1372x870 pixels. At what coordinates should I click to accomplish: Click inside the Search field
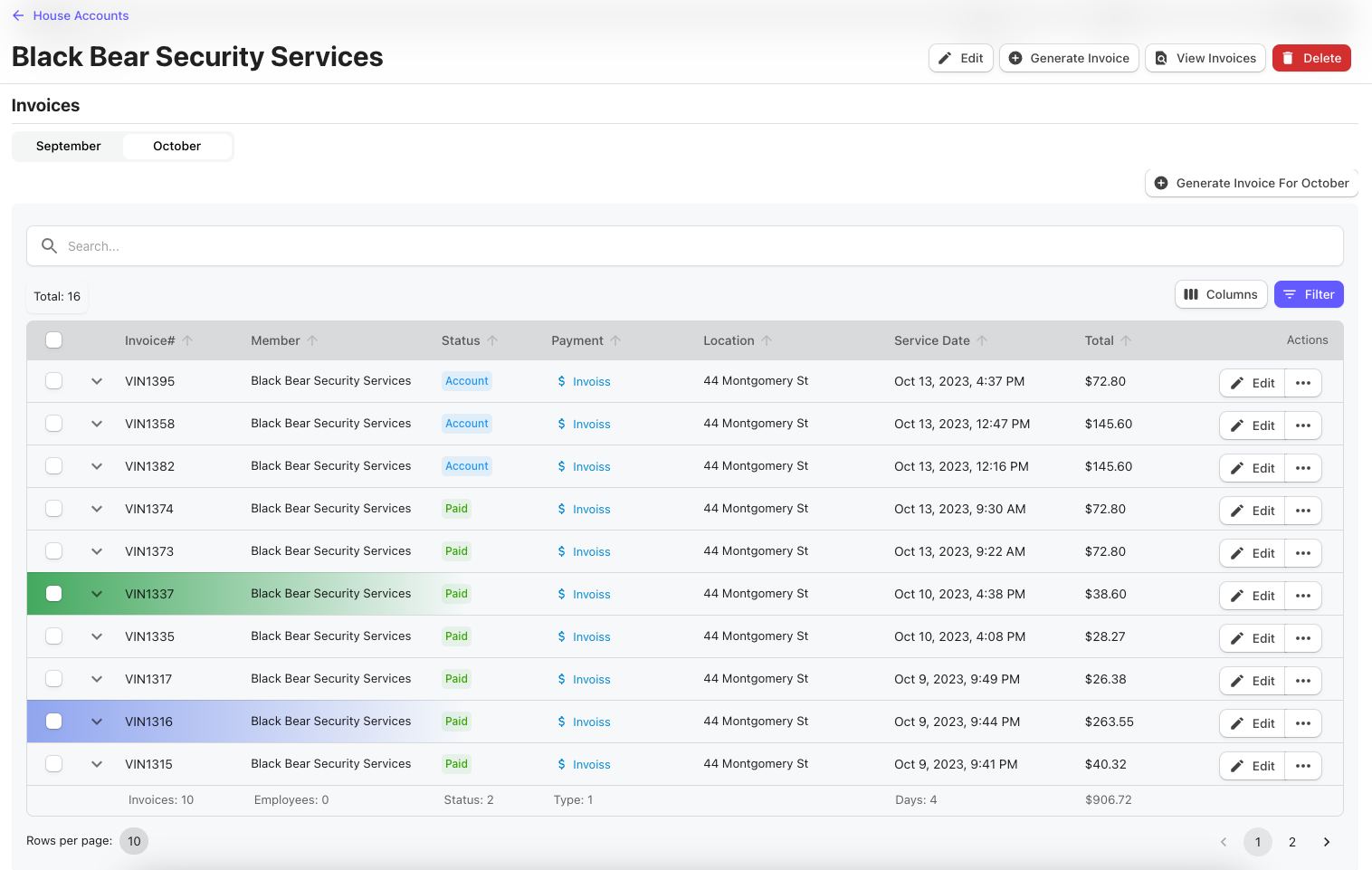tap(362, 245)
